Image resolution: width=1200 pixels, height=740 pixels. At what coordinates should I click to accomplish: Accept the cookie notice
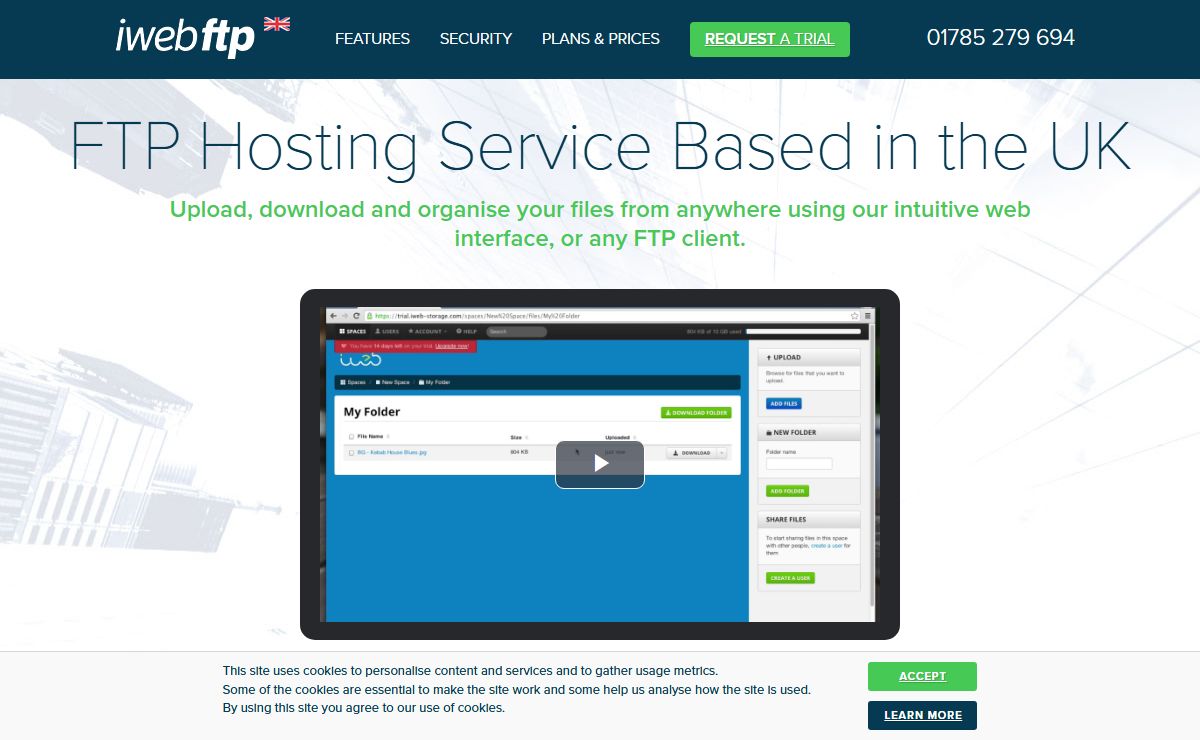click(922, 676)
